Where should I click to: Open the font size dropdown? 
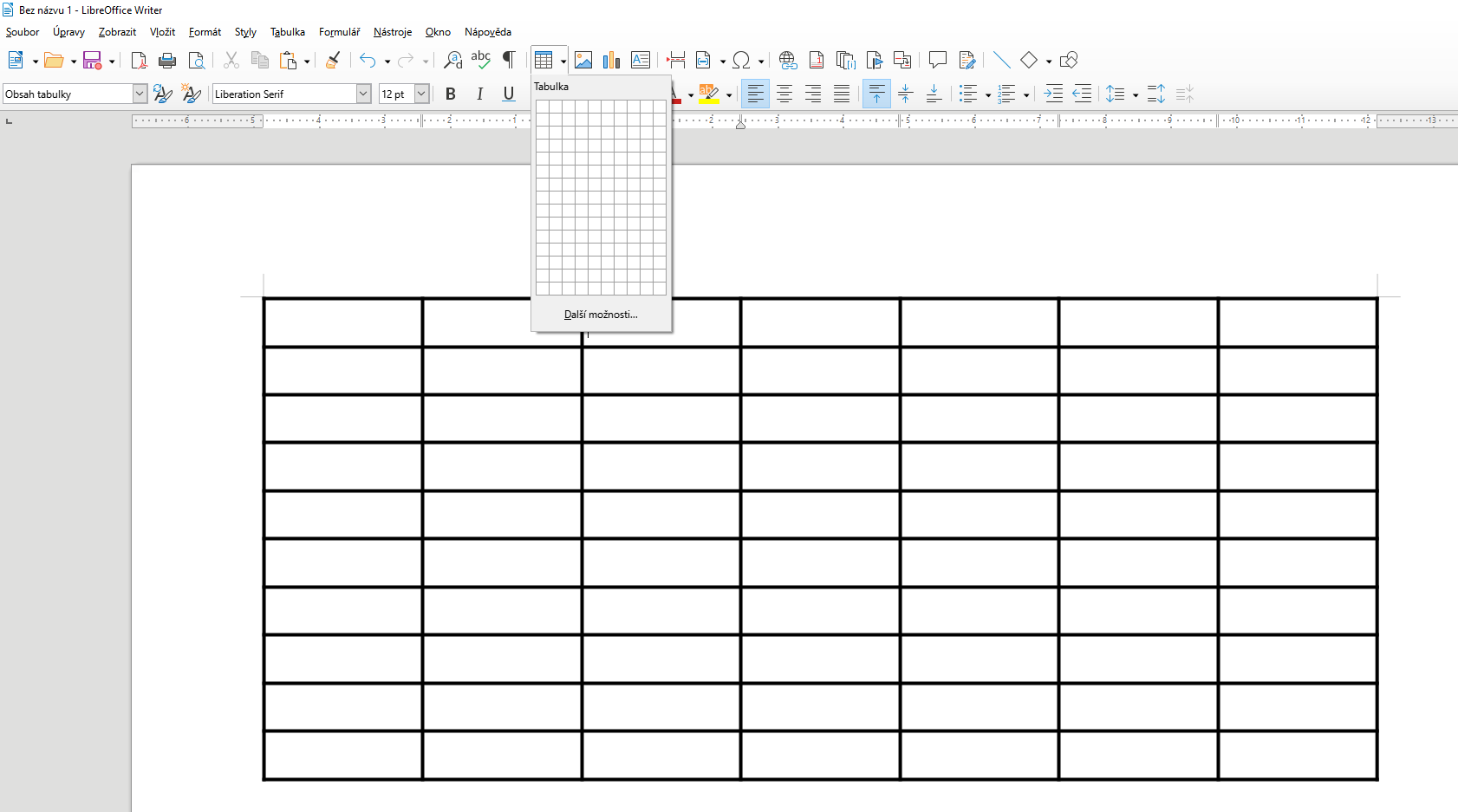[x=421, y=94]
